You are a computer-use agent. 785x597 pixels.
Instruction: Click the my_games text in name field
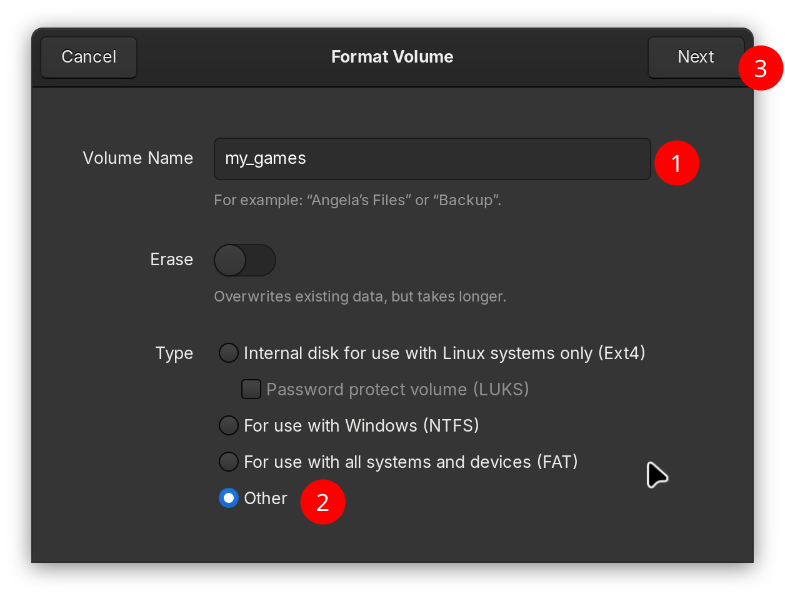(x=266, y=159)
